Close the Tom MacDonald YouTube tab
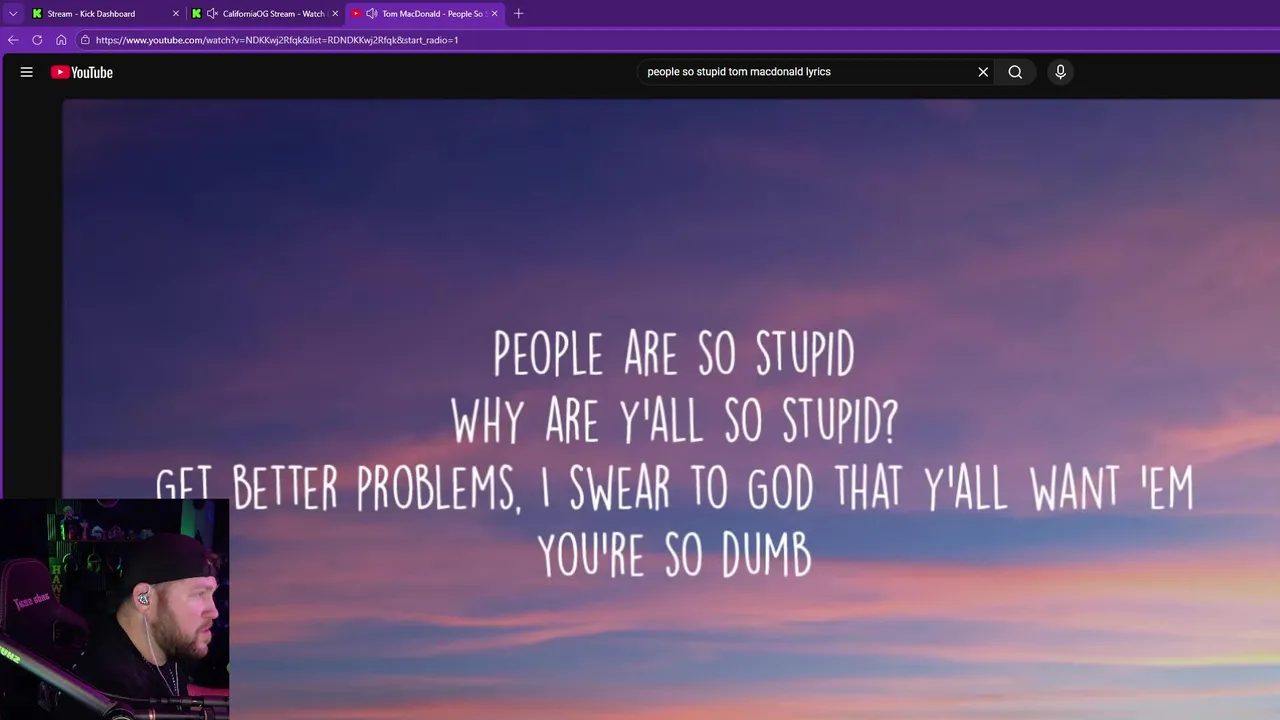Screen dimensions: 1280x720 tap(494, 14)
